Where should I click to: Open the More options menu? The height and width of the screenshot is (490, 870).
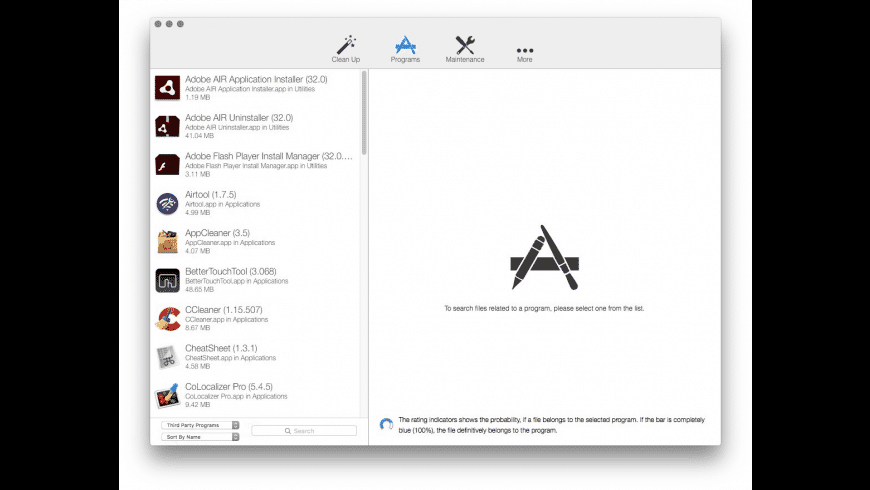coord(524,54)
